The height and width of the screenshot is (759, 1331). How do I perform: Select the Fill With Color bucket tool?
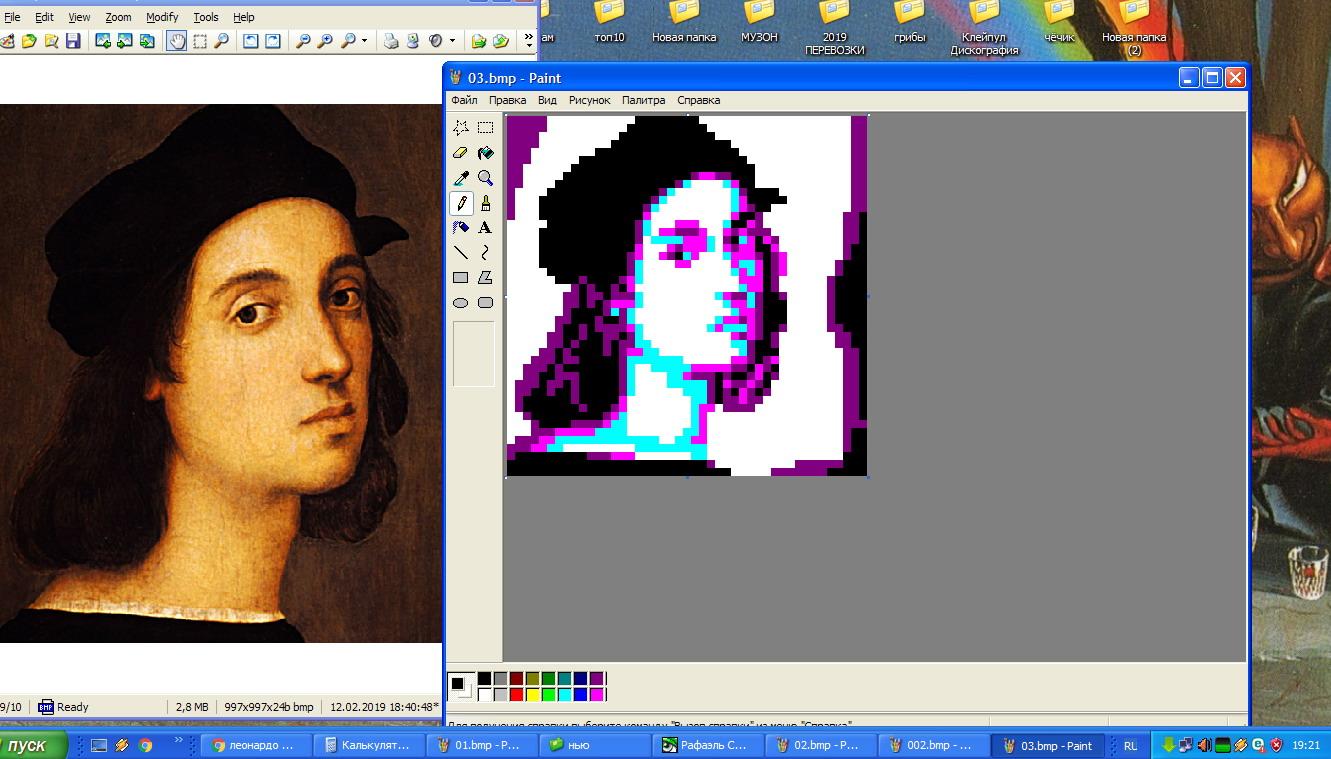point(485,153)
